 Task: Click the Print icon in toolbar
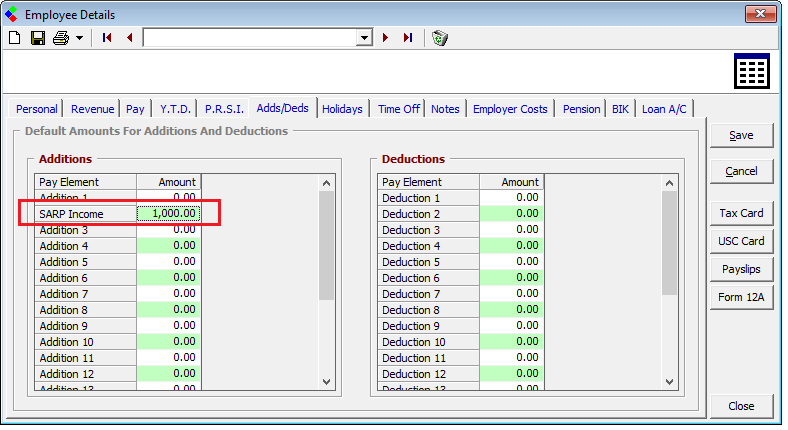tap(61, 38)
